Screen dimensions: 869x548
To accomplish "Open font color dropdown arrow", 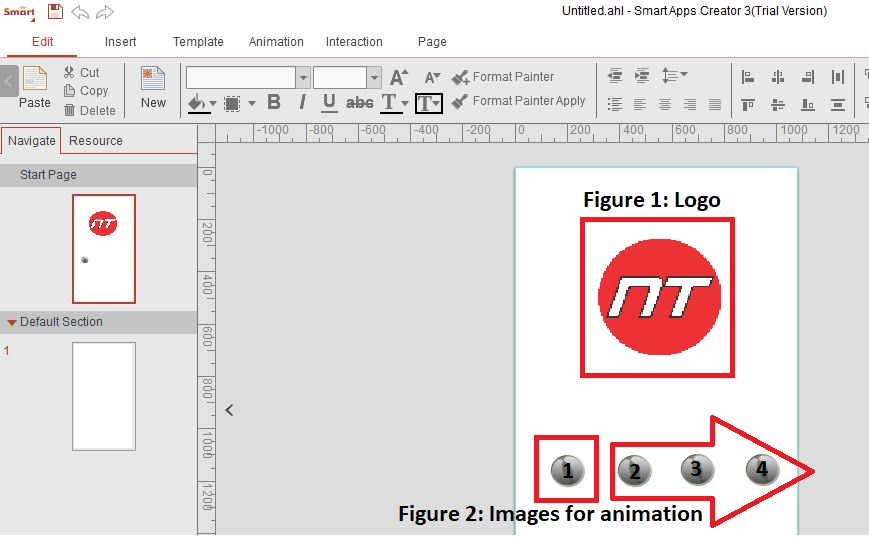I will click(405, 103).
